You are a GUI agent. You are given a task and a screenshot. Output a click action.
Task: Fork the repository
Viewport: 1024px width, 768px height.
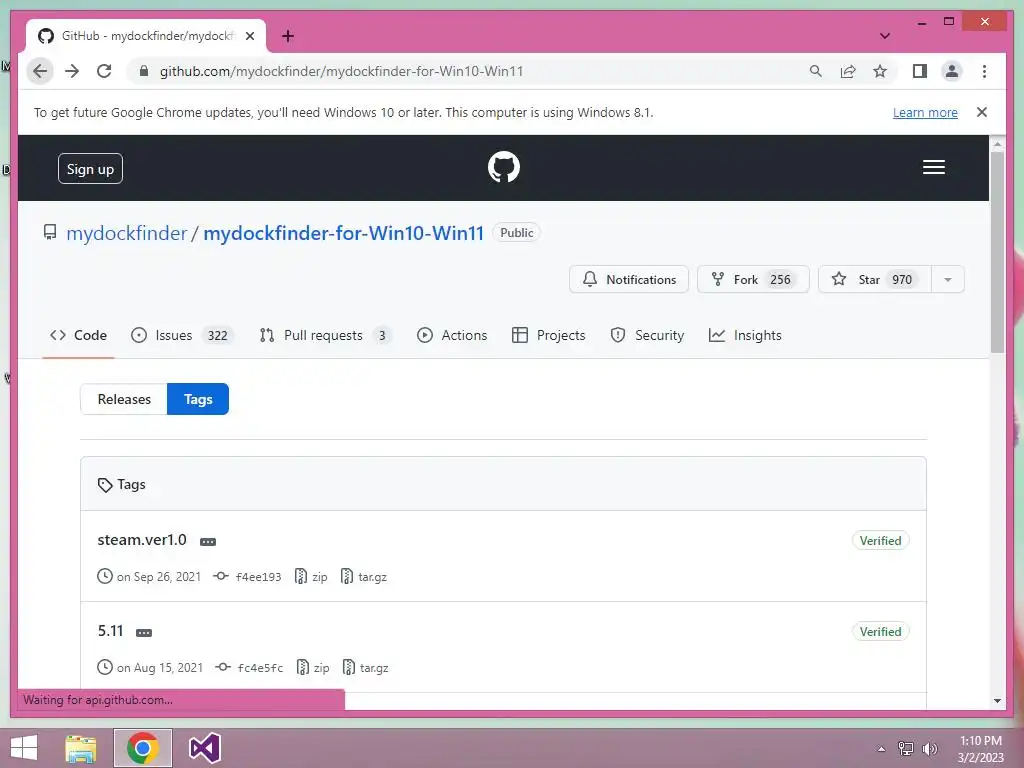(x=753, y=280)
